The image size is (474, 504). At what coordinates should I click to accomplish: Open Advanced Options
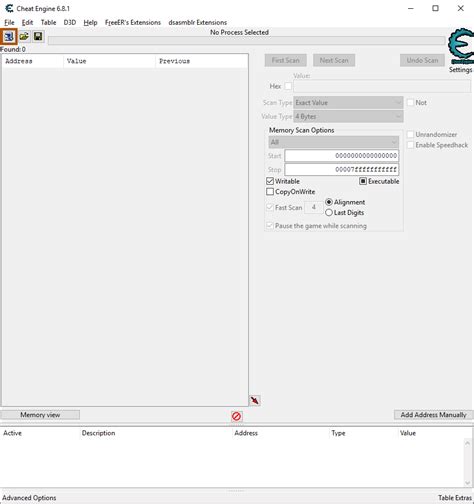pos(29,498)
